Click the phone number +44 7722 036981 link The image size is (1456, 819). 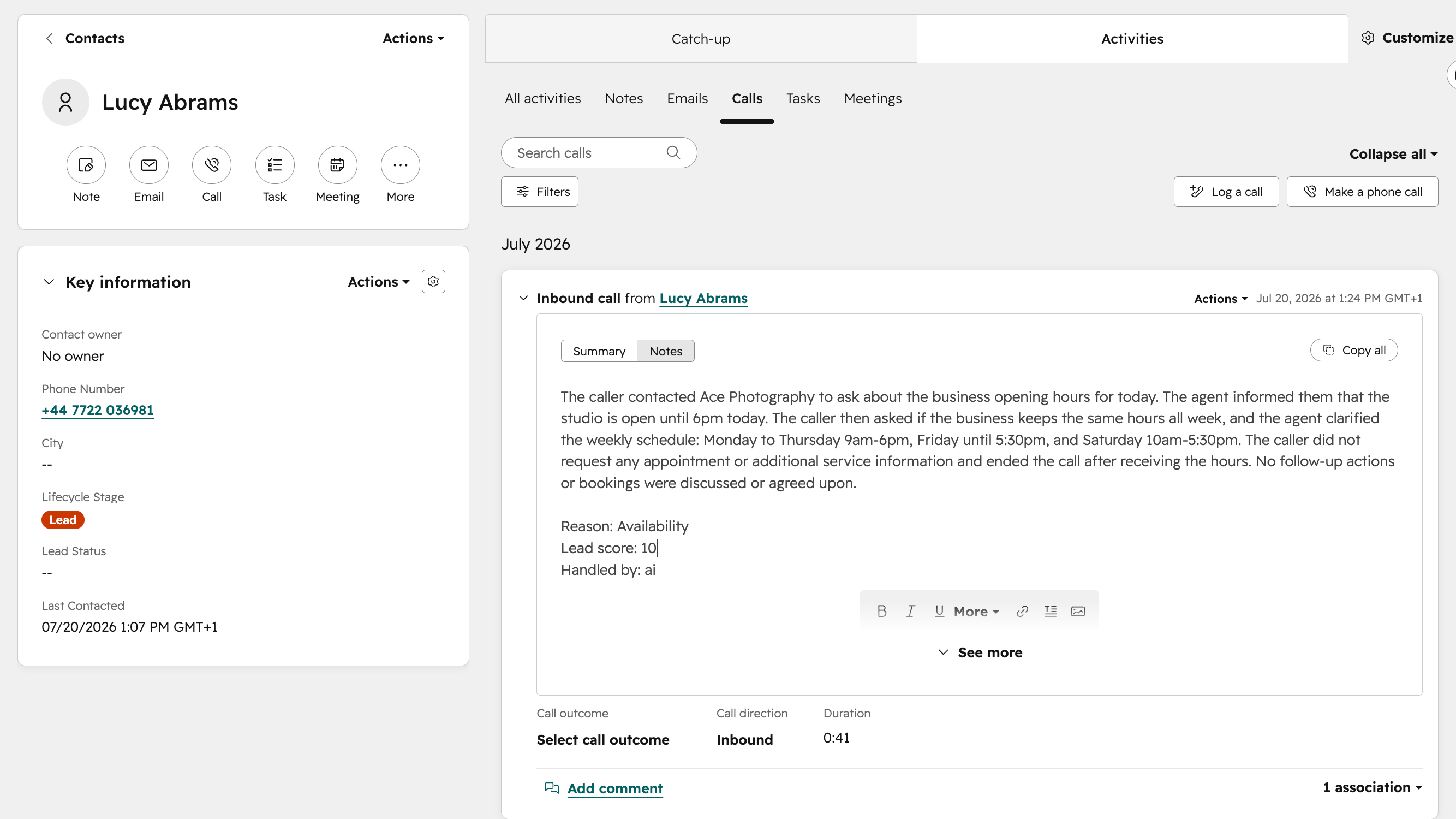(x=97, y=410)
